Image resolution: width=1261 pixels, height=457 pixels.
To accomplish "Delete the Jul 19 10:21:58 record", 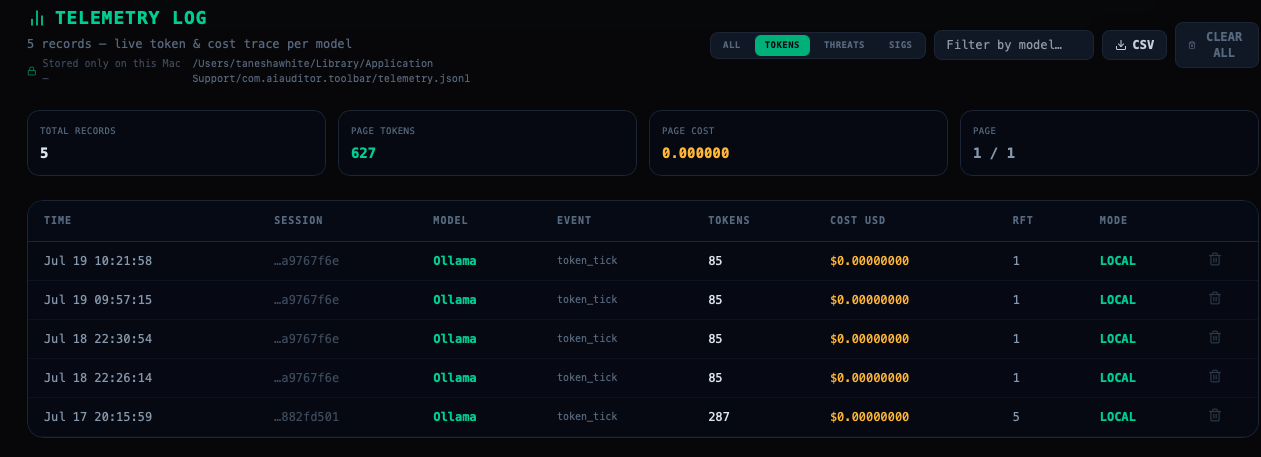I will coord(1215,259).
